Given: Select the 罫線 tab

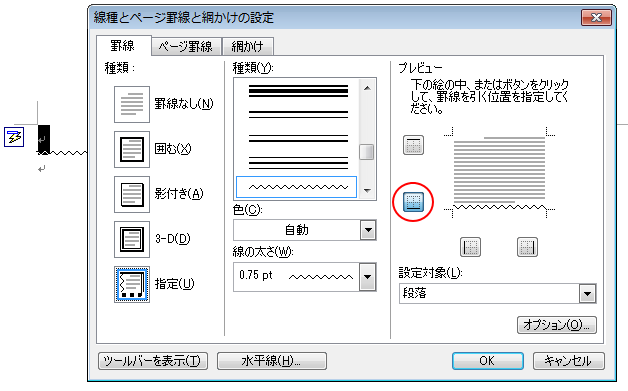Looking at the screenshot, I should coord(123,46).
